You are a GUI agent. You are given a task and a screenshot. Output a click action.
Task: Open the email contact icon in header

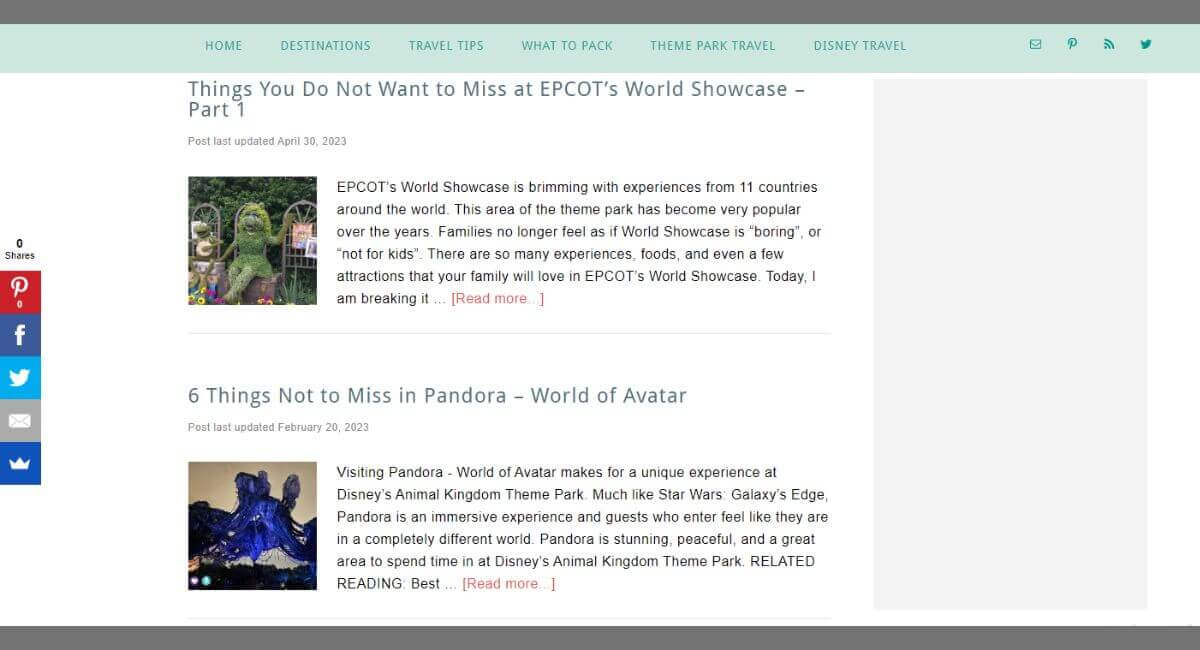[x=1035, y=44]
